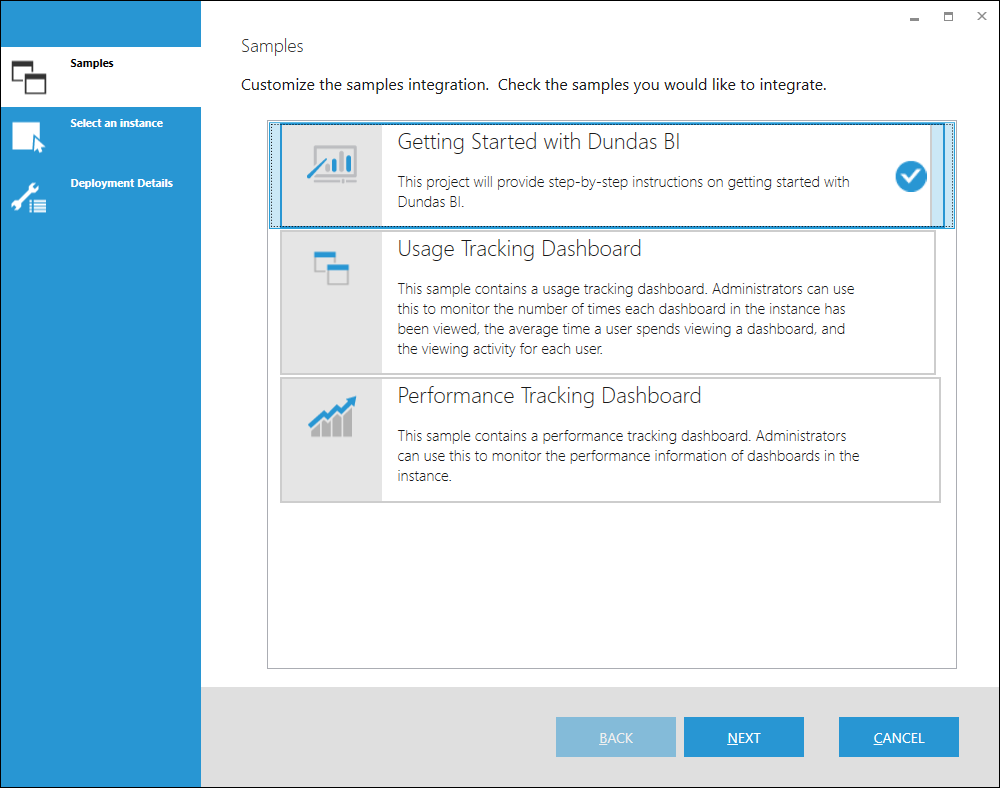The width and height of the screenshot is (1000, 788).
Task: Click the Select an instance cursor icon
Action: (x=29, y=137)
